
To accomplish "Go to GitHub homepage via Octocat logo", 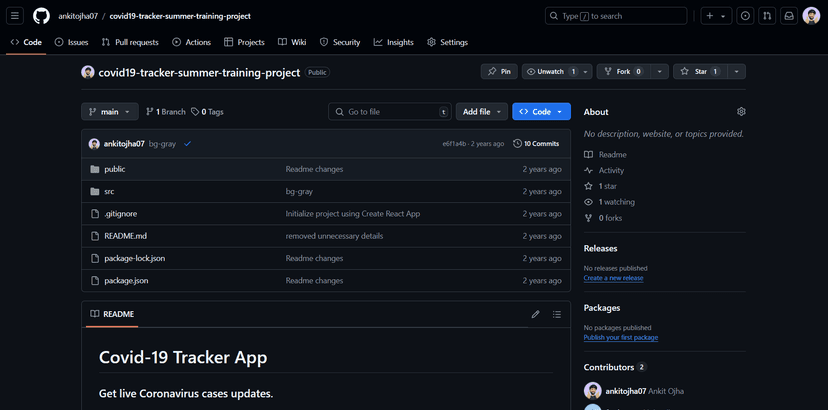I will (41, 16).
